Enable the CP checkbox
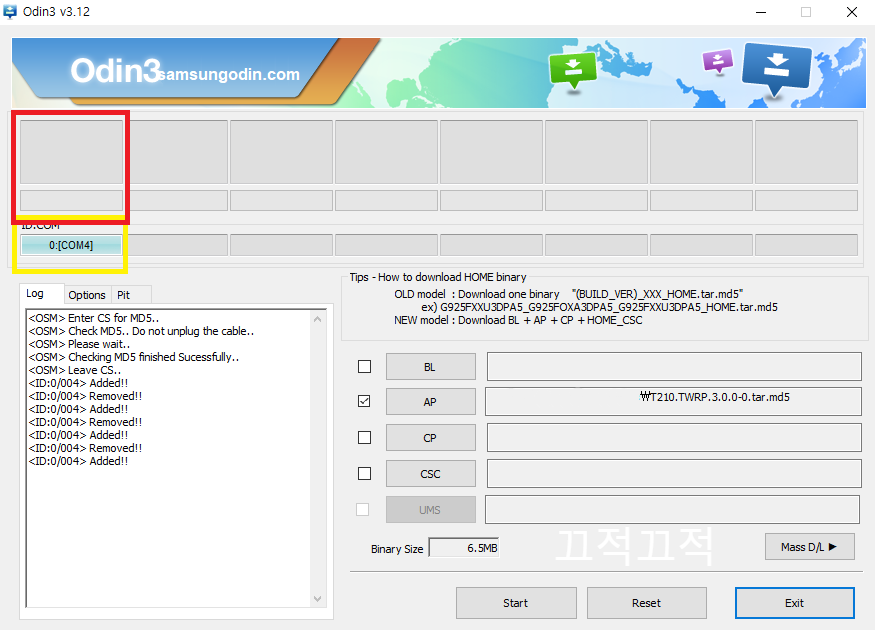The width and height of the screenshot is (875, 630). click(364, 437)
